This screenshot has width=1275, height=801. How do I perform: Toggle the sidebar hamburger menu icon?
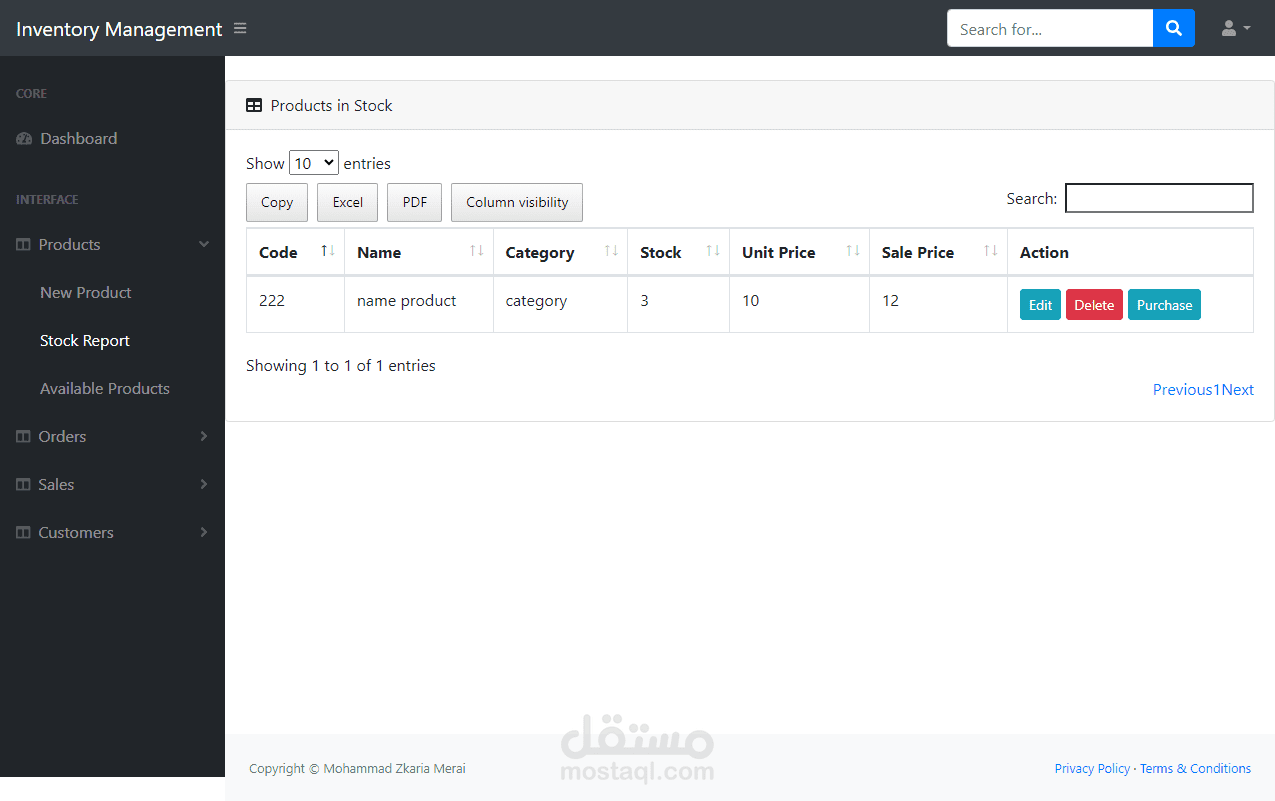tap(240, 29)
